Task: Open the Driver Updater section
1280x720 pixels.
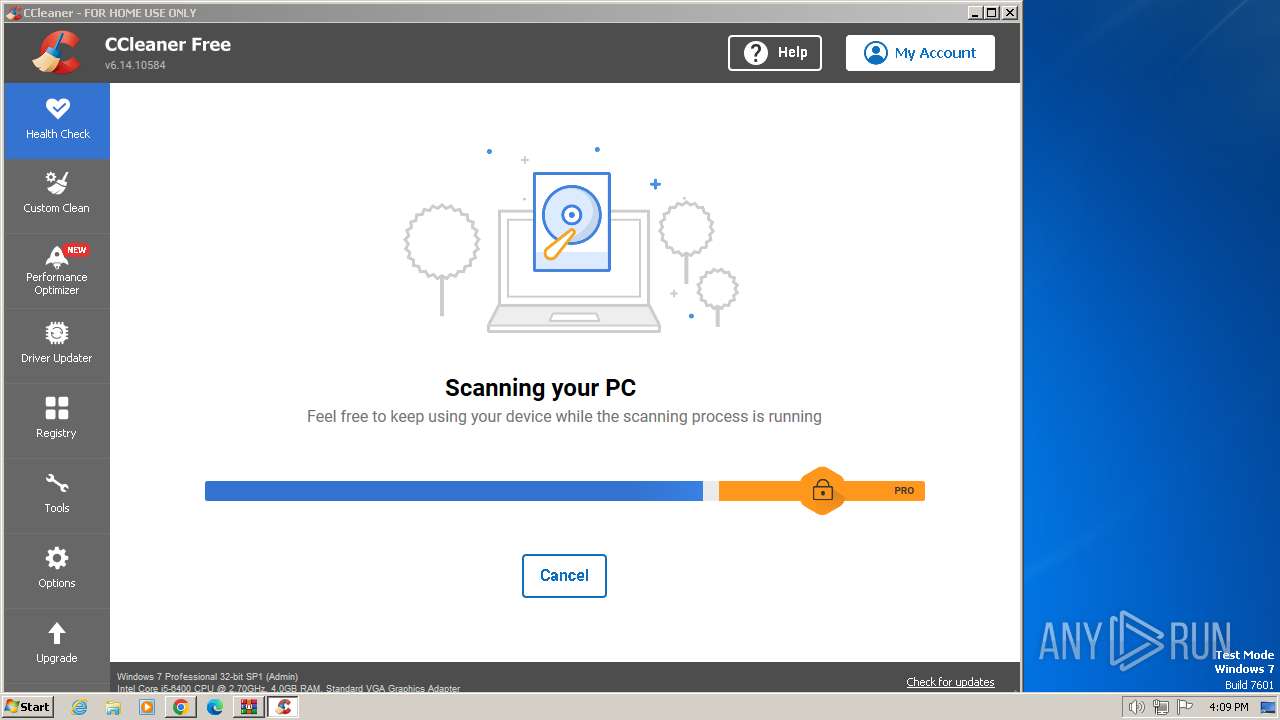Action: click(x=57, y=345)
